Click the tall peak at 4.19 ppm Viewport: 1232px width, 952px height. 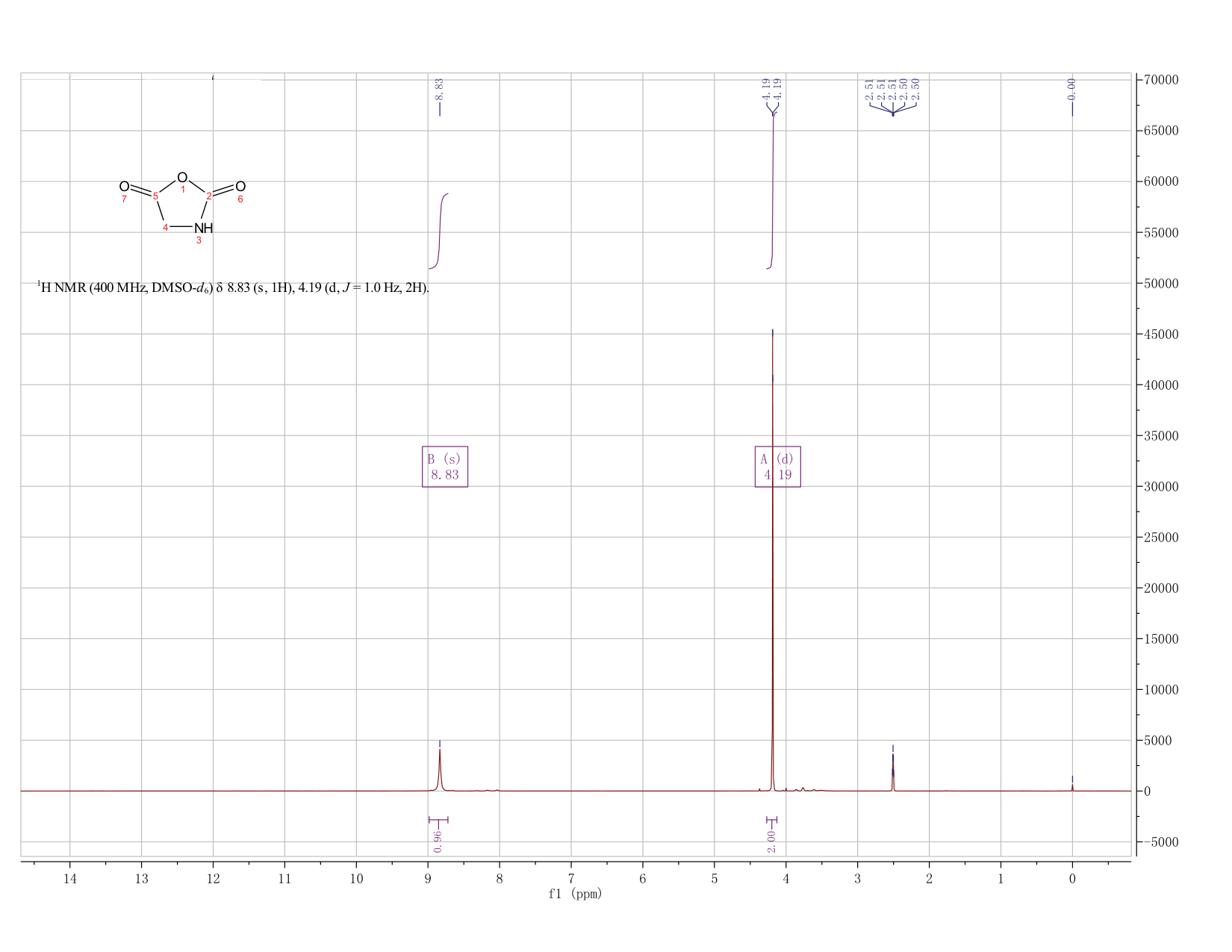[772, 560]
